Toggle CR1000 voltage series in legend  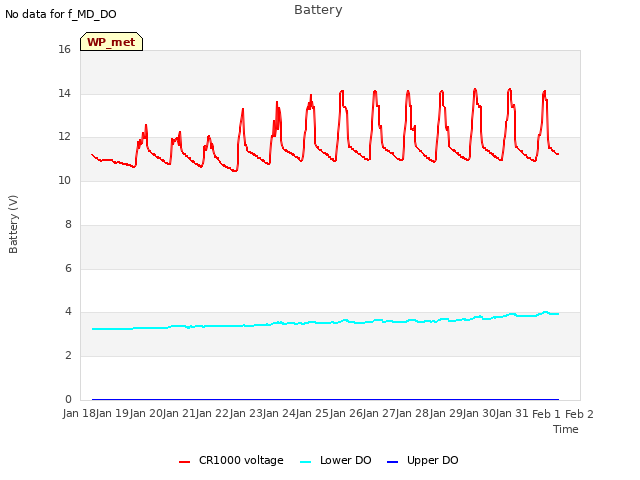[231, 460]
